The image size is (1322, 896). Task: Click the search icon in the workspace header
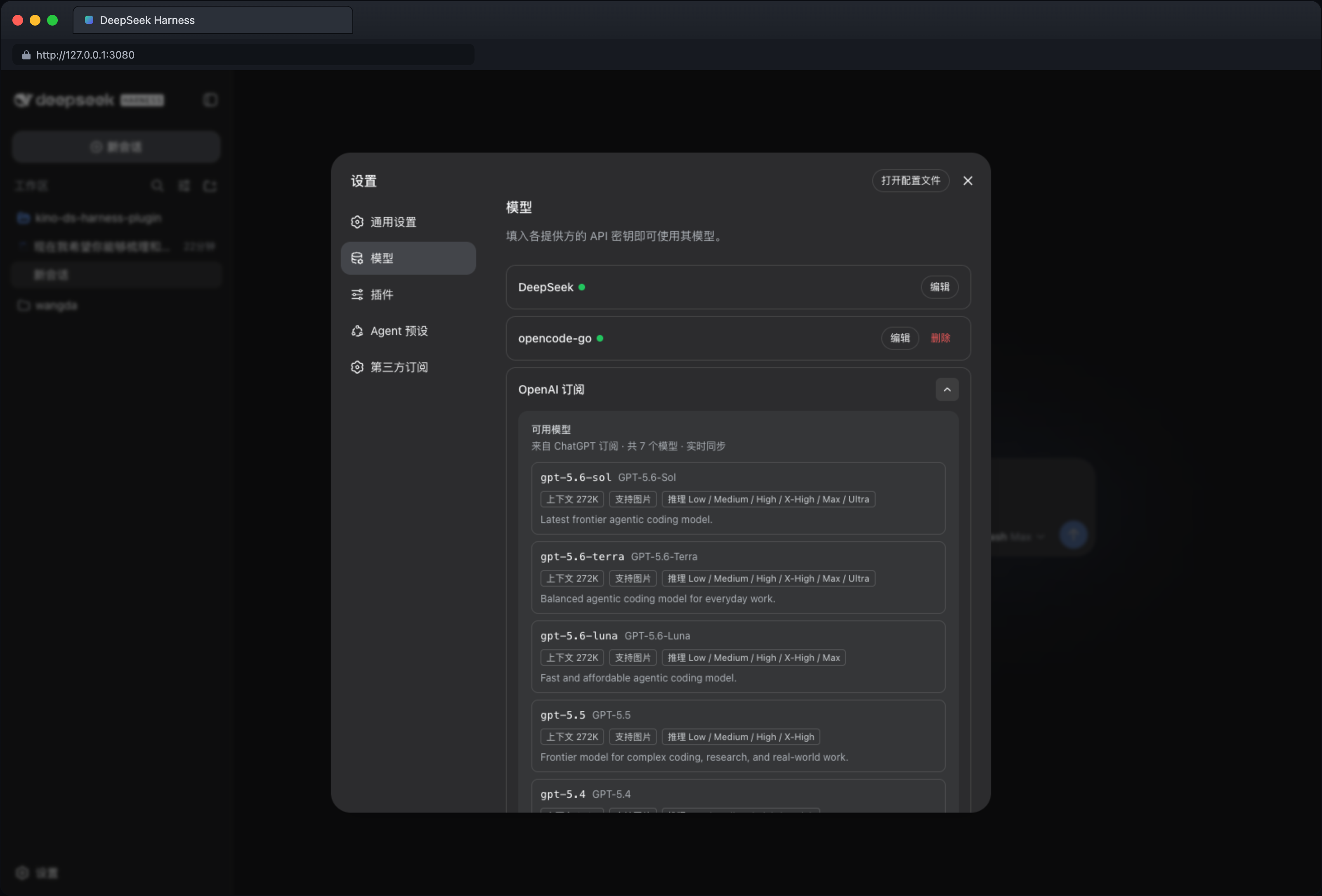coord(158,186)
